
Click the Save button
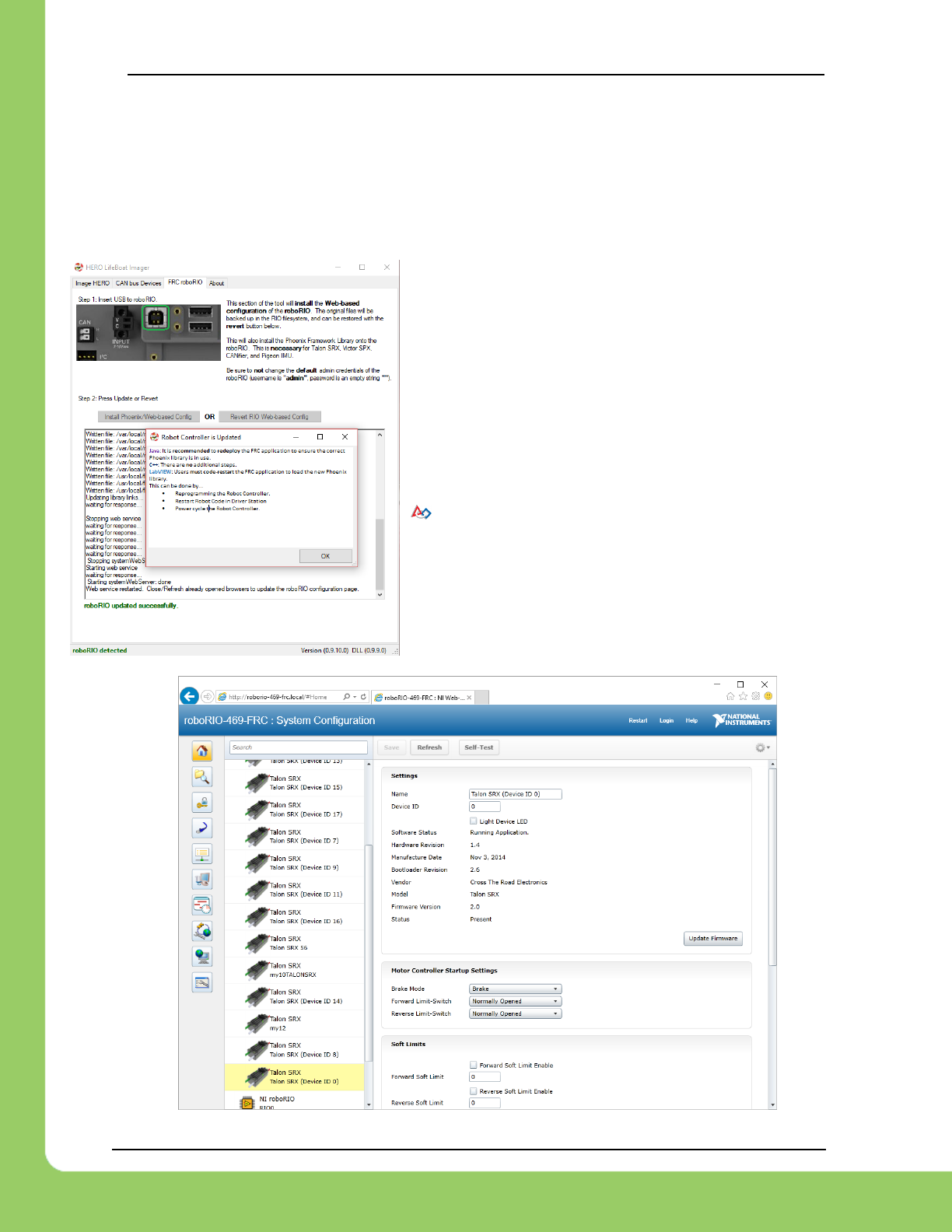391,747
